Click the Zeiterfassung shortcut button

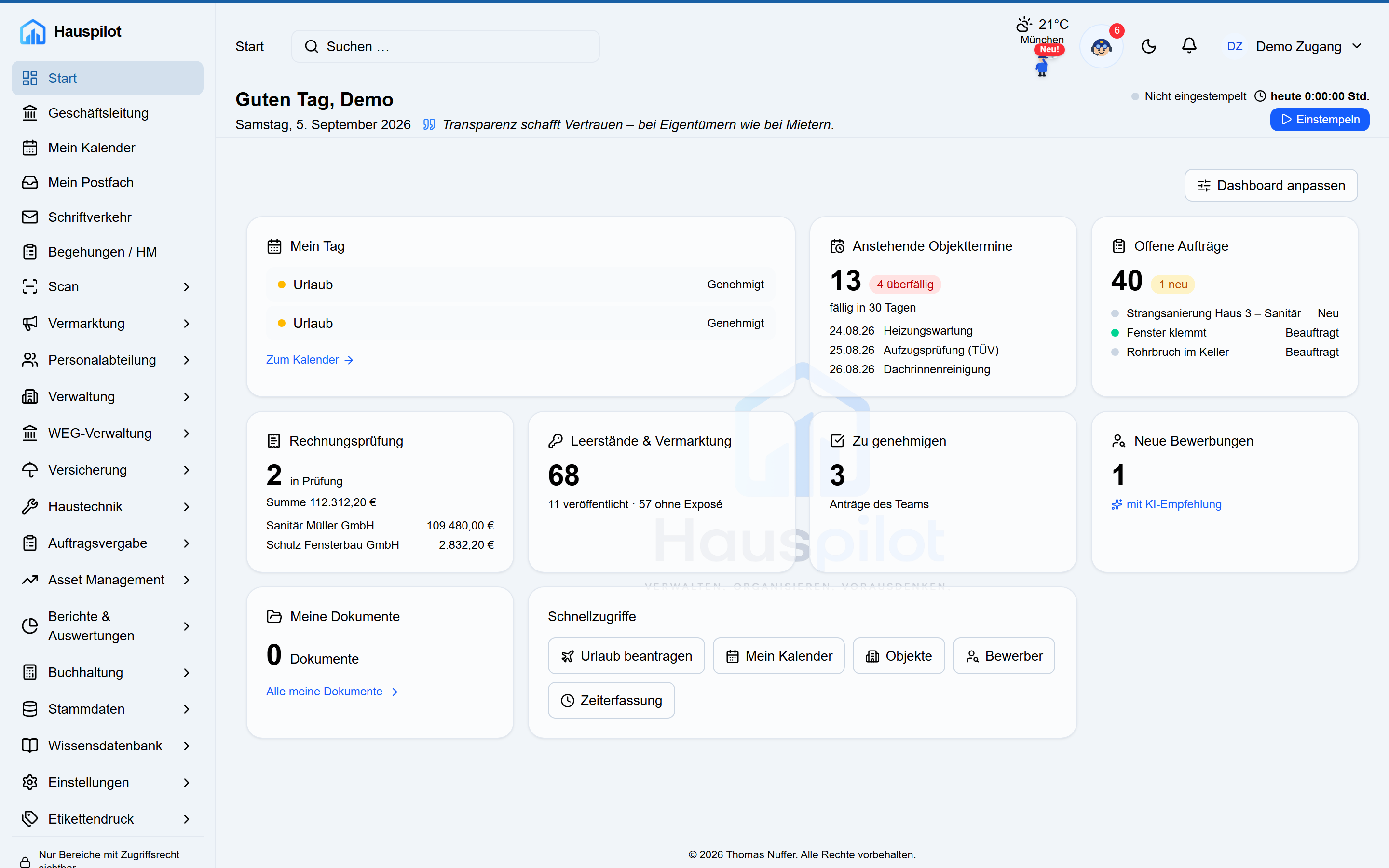coord(611,700)
